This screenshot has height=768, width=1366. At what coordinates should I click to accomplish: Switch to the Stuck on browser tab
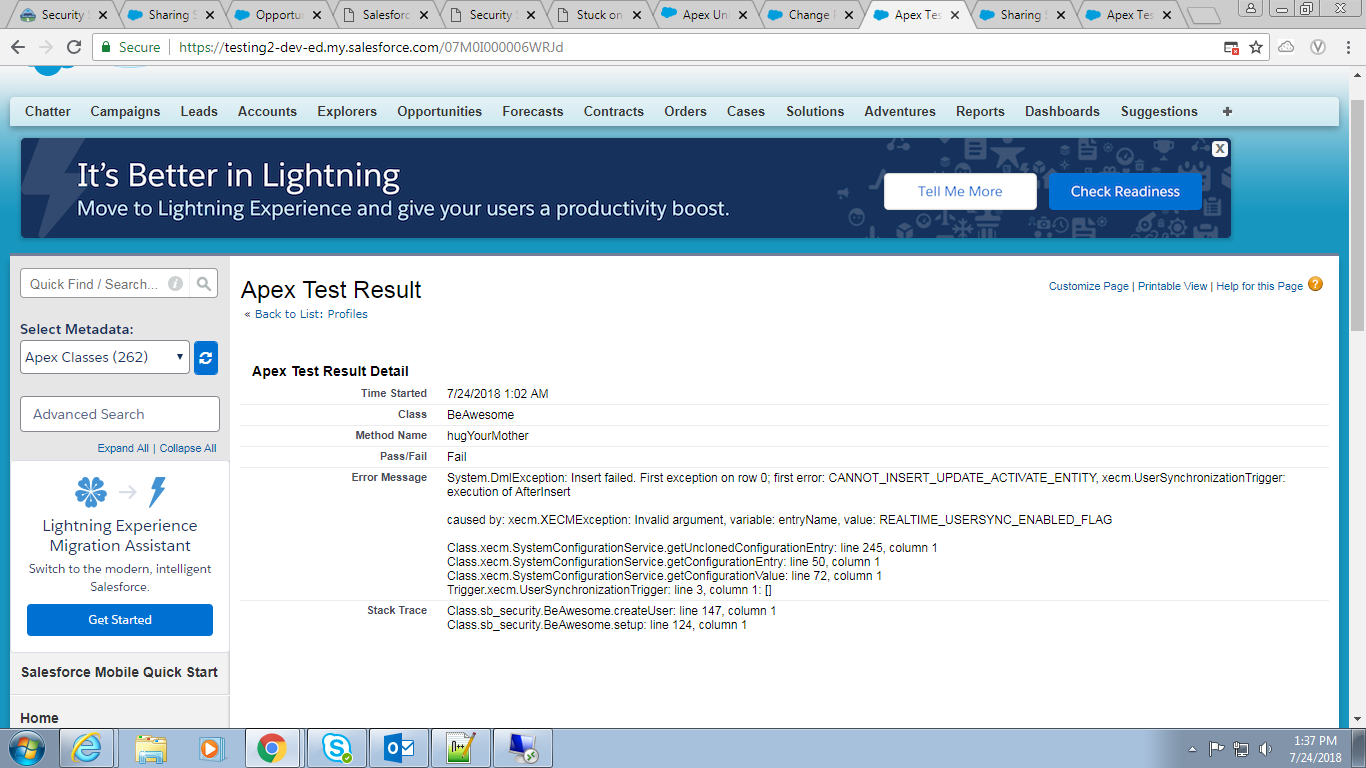[600, 15]
